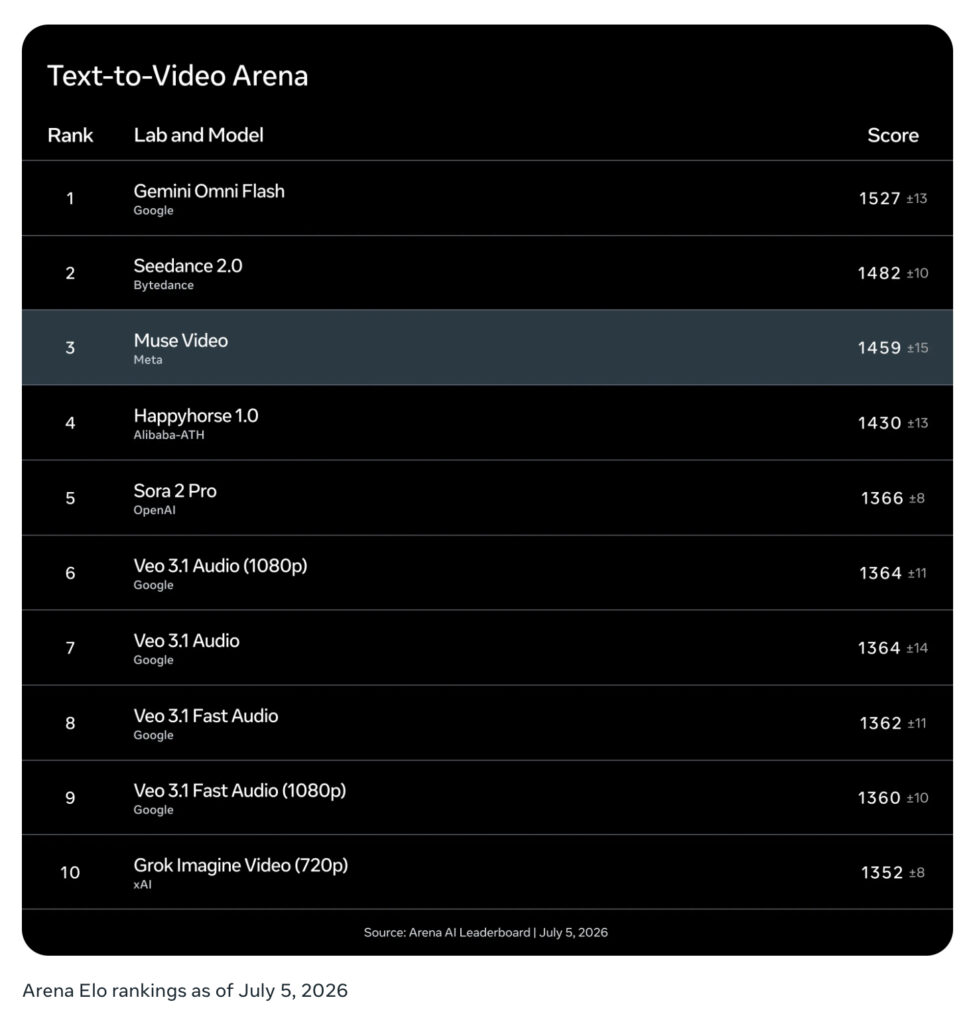Select the Rank column header
The width and height of the screenshot is (971, 1024).
(x=70, y=135)
